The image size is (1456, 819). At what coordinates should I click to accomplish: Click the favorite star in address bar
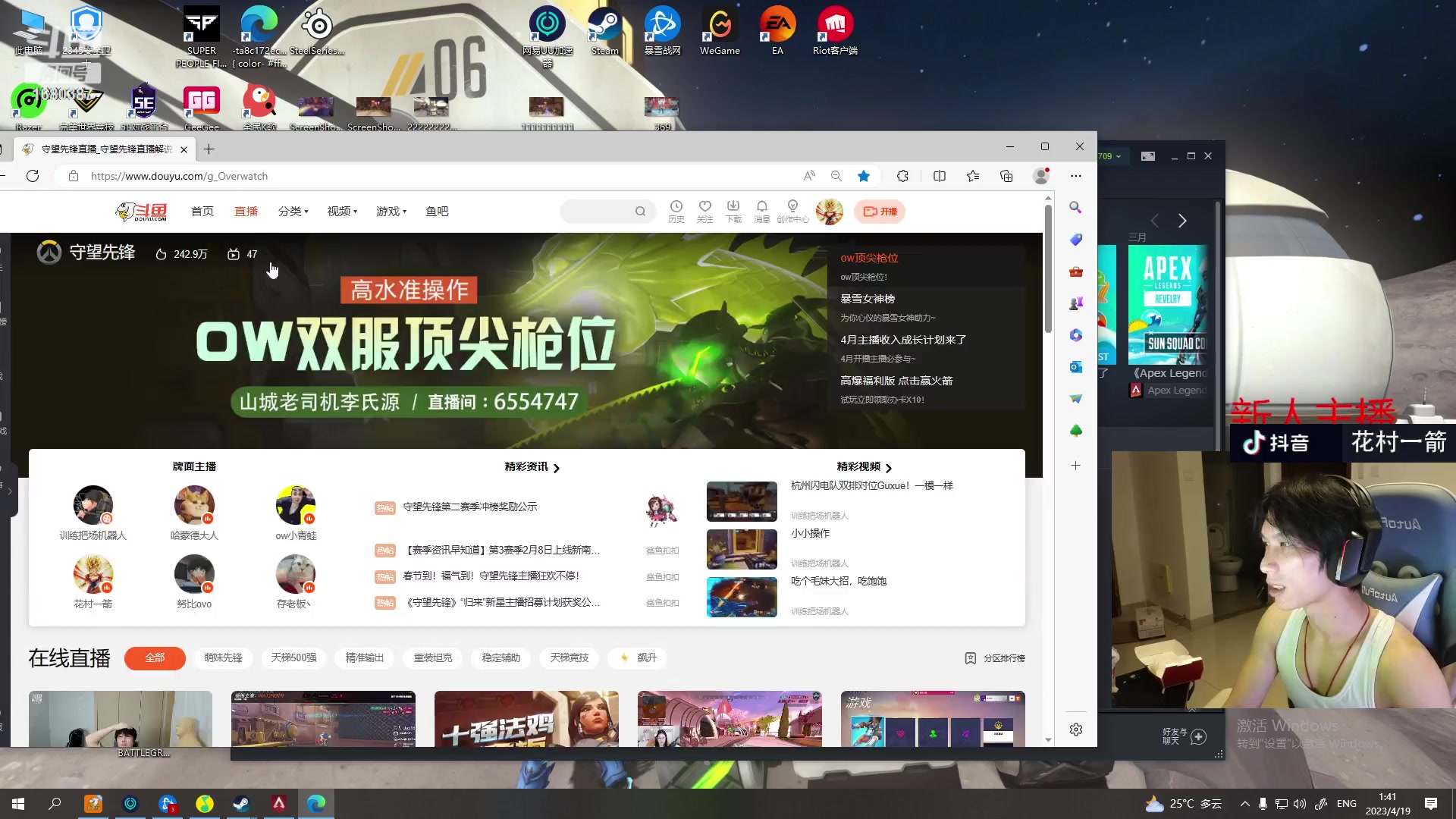click(x=863, y=176)
